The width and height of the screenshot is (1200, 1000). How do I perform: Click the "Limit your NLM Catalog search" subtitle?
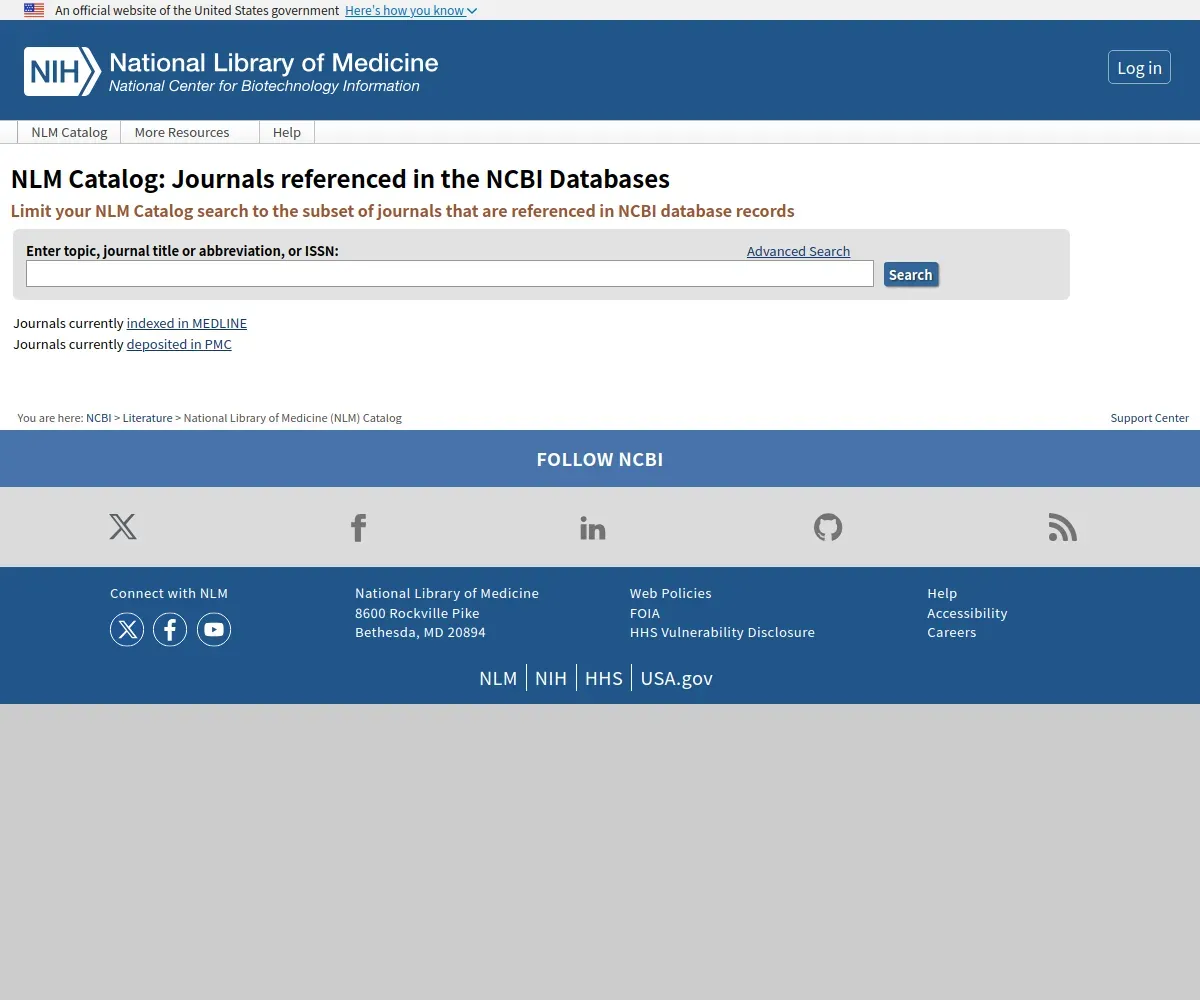[403, 211]
